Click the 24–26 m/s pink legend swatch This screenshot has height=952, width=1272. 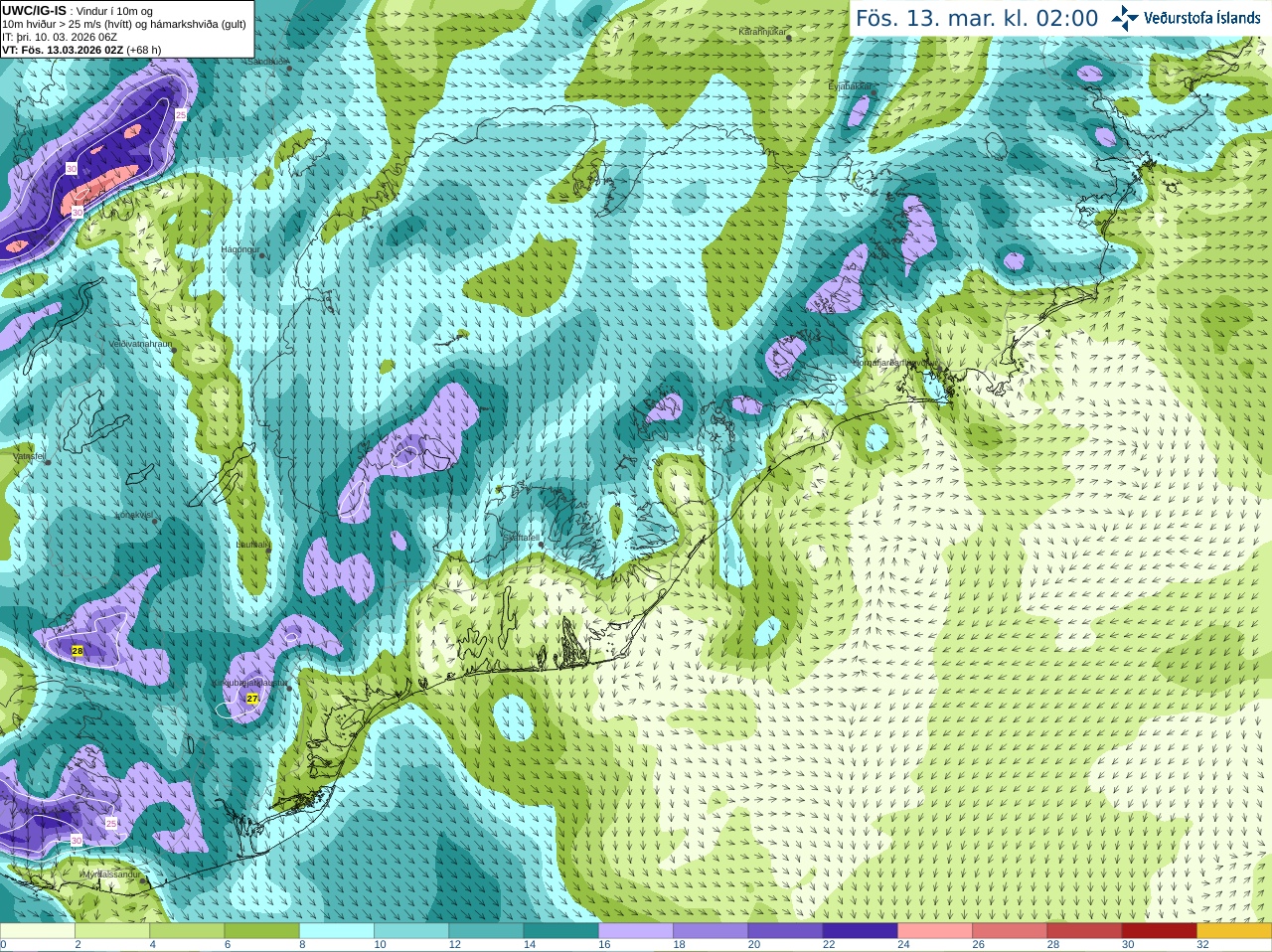(x=935, y=931)
